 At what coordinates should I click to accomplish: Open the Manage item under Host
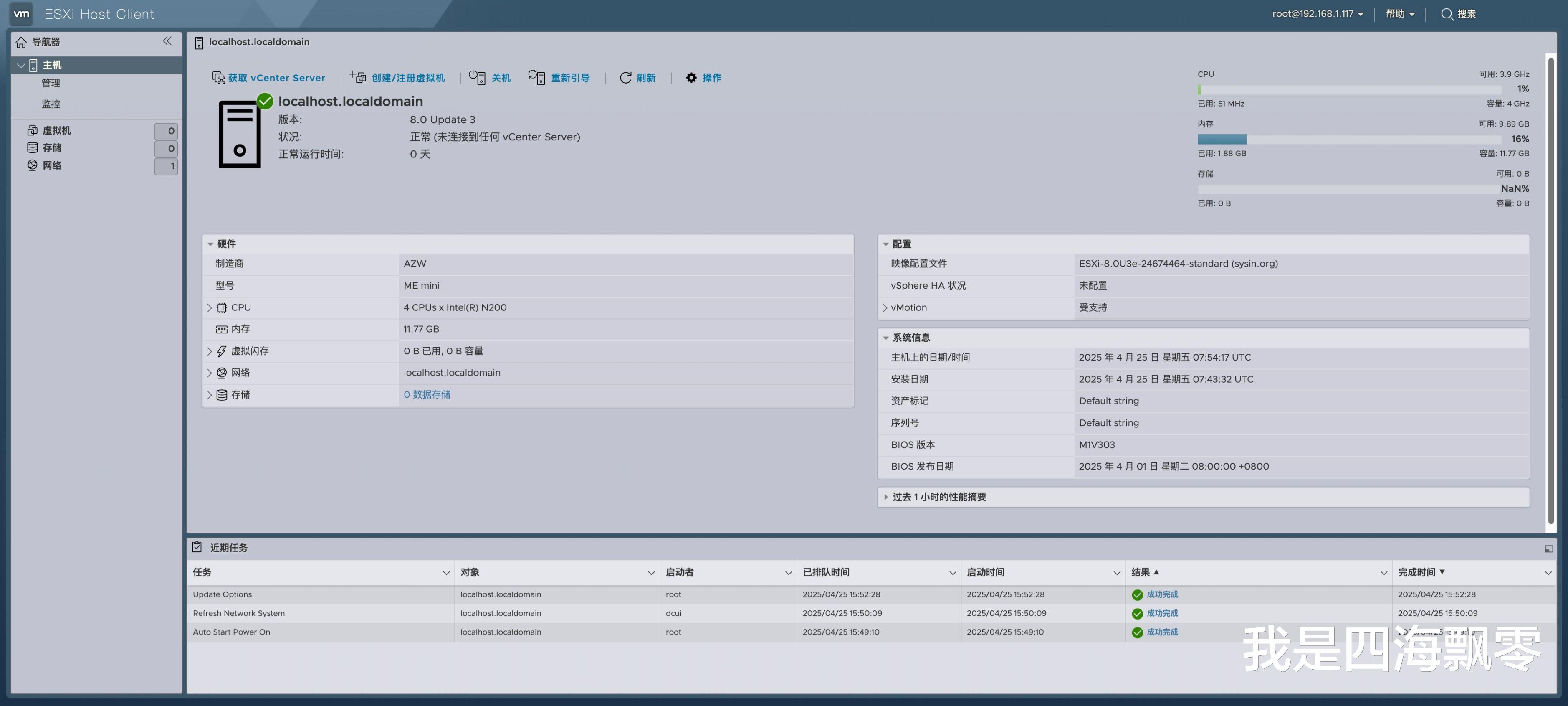[x=51, y=83]
